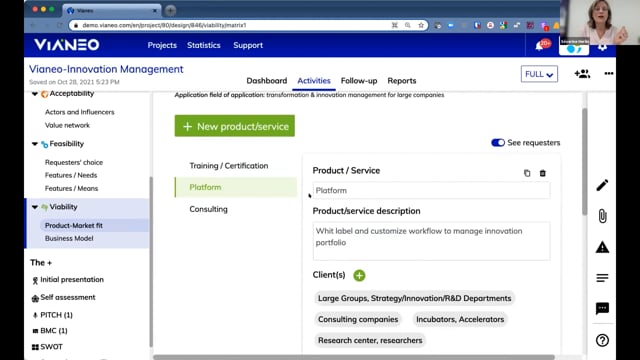The height and width of the screenshot is (360, 640).
Task: Open Features / Needs
Action: click(71, 175)
